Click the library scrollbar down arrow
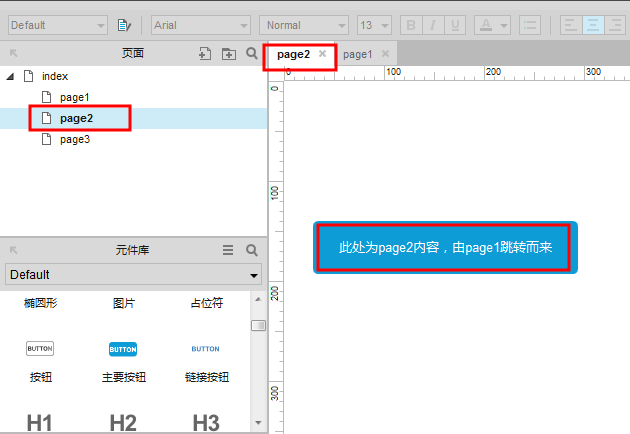 click(258, 423)
